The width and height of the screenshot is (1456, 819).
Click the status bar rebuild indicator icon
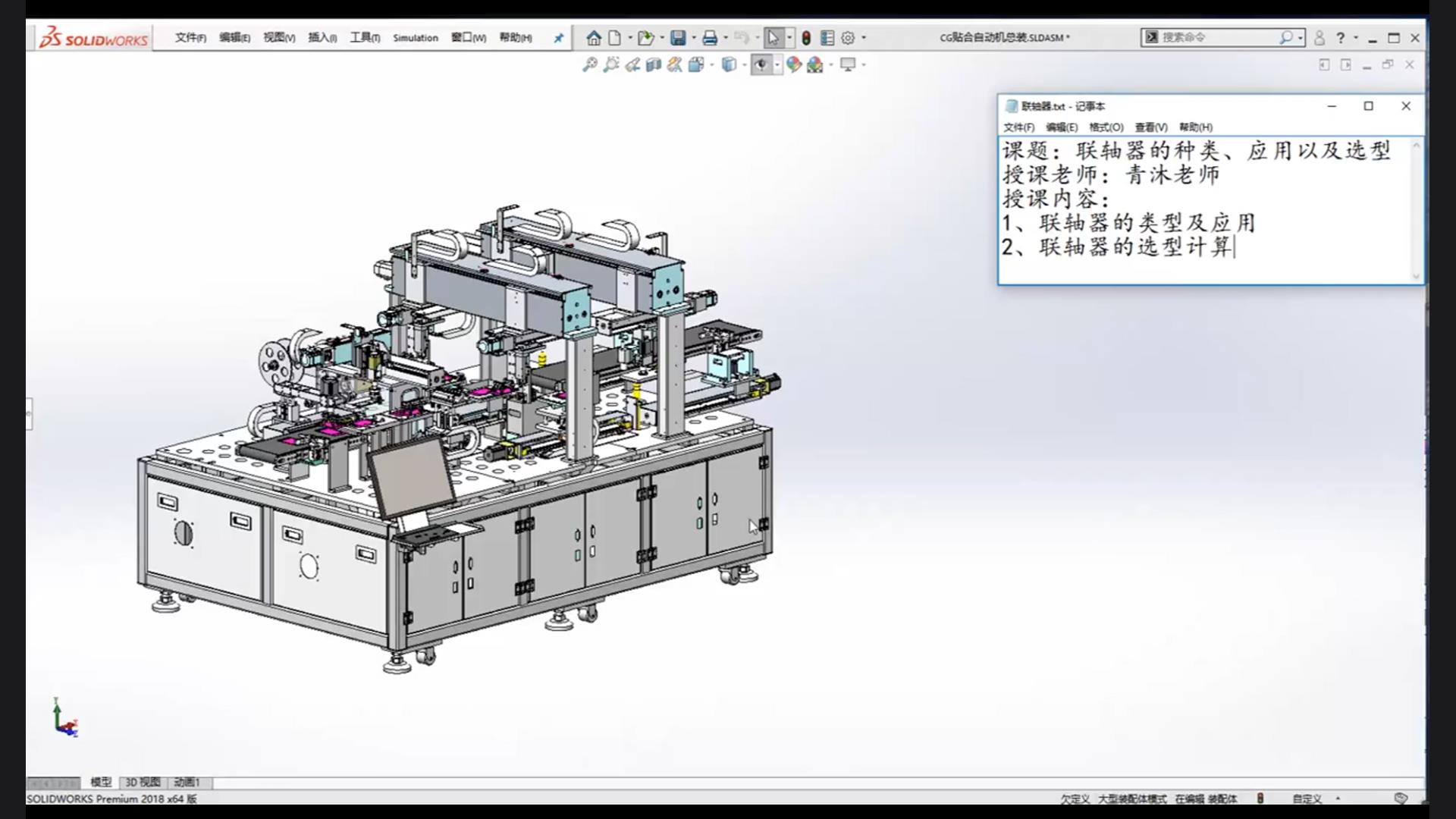pos(1260,799)
